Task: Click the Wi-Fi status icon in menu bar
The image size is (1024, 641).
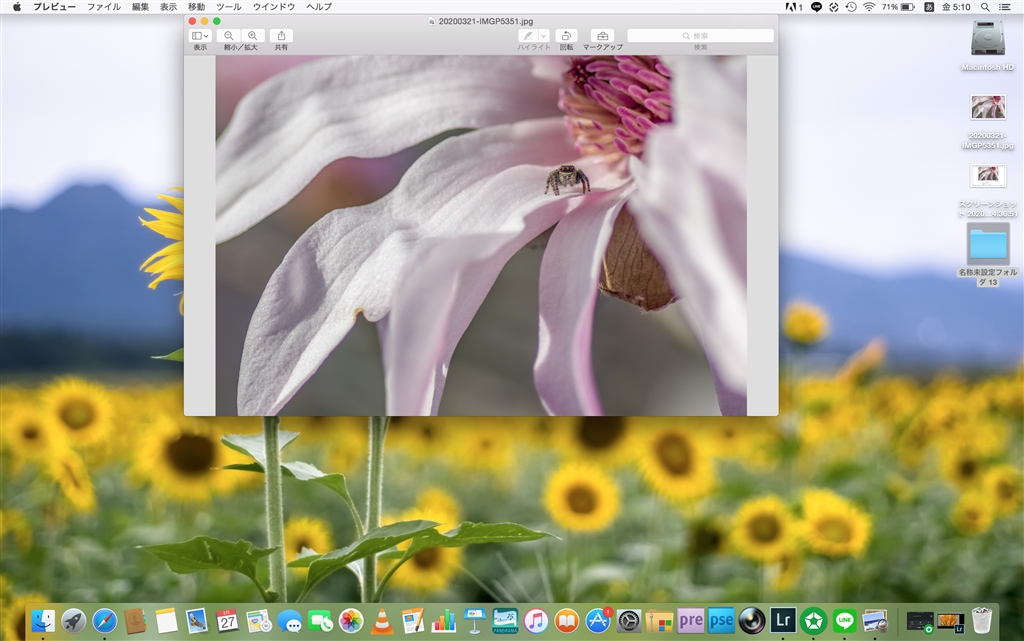Action: pyautogui.click(x=868, y=7)
